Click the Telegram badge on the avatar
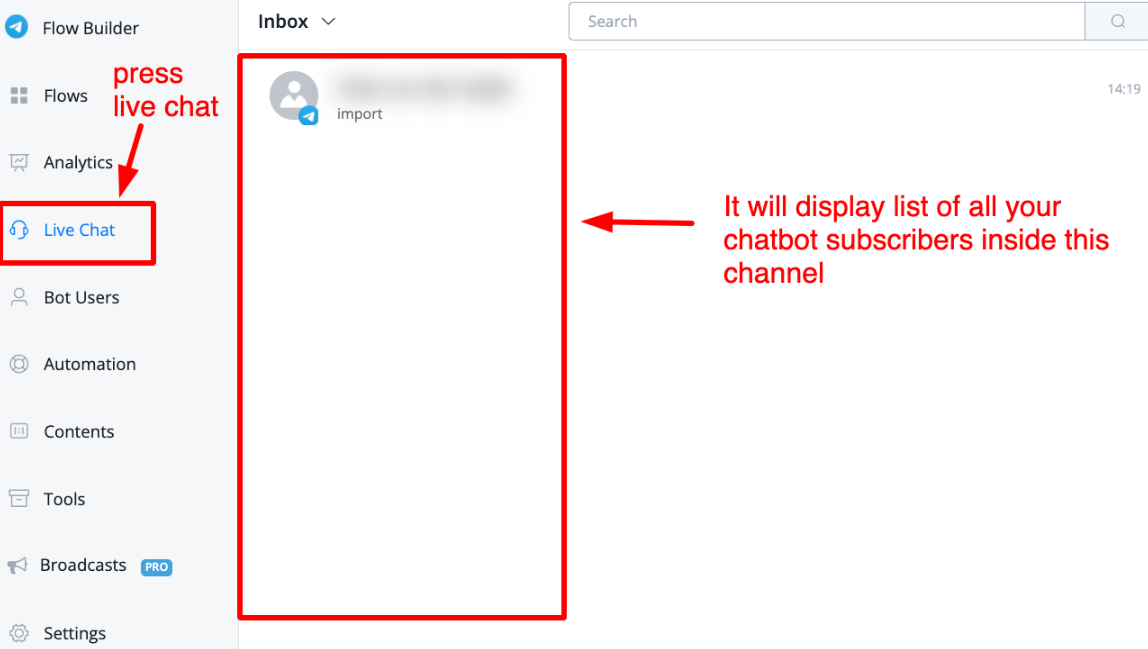Viewport: 1148px width, 649px height. tap(310, 116)
